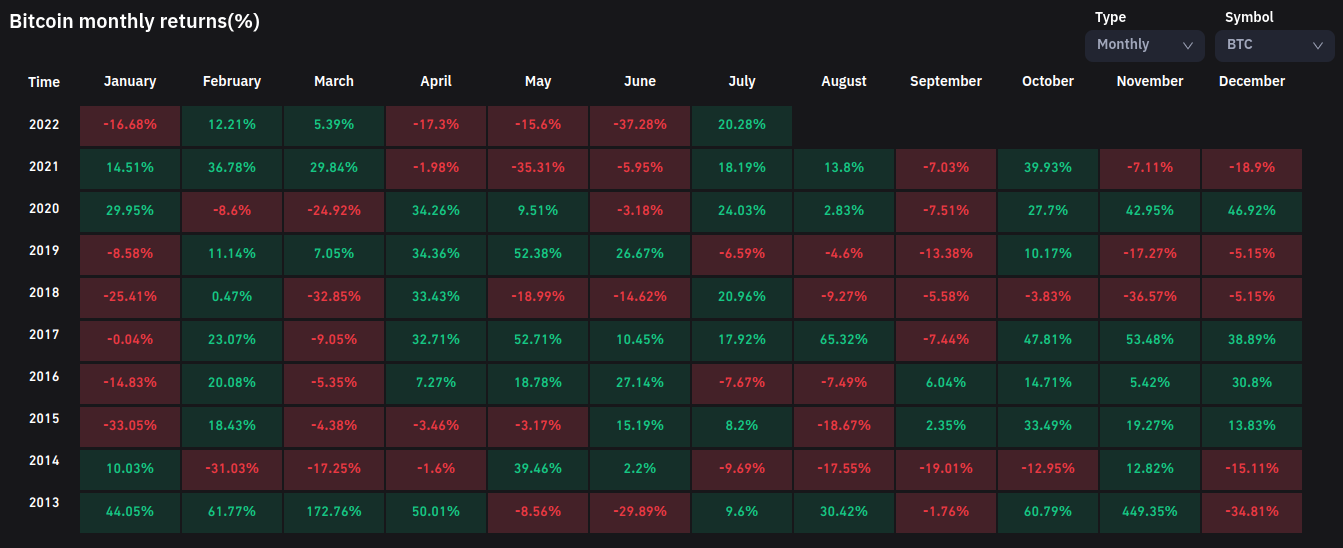Select March 2013 cell showing 172.76%
This screenshot has height=548, width=1343.
click(334, 511)
